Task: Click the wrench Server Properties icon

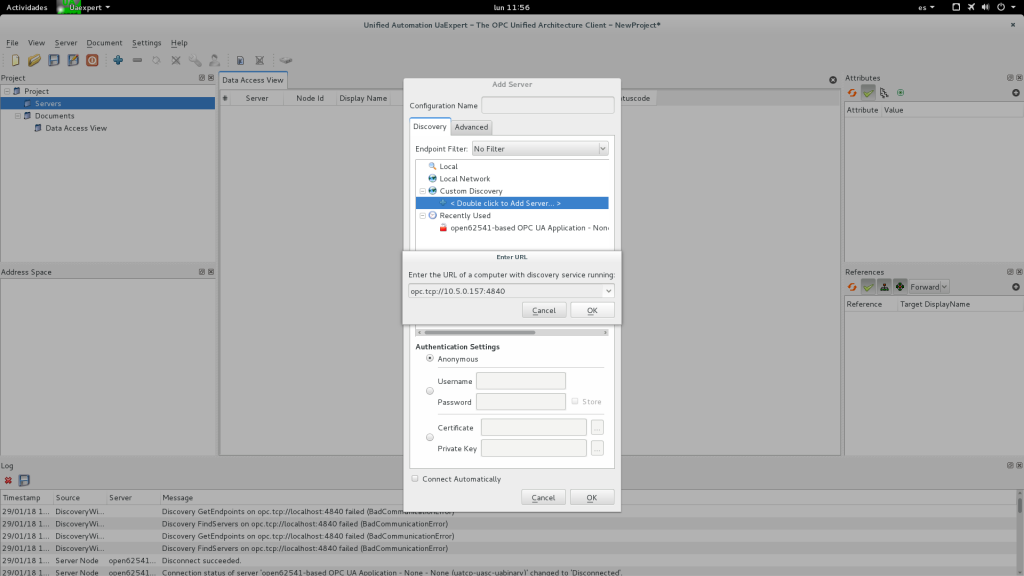Action: [195, 60]
